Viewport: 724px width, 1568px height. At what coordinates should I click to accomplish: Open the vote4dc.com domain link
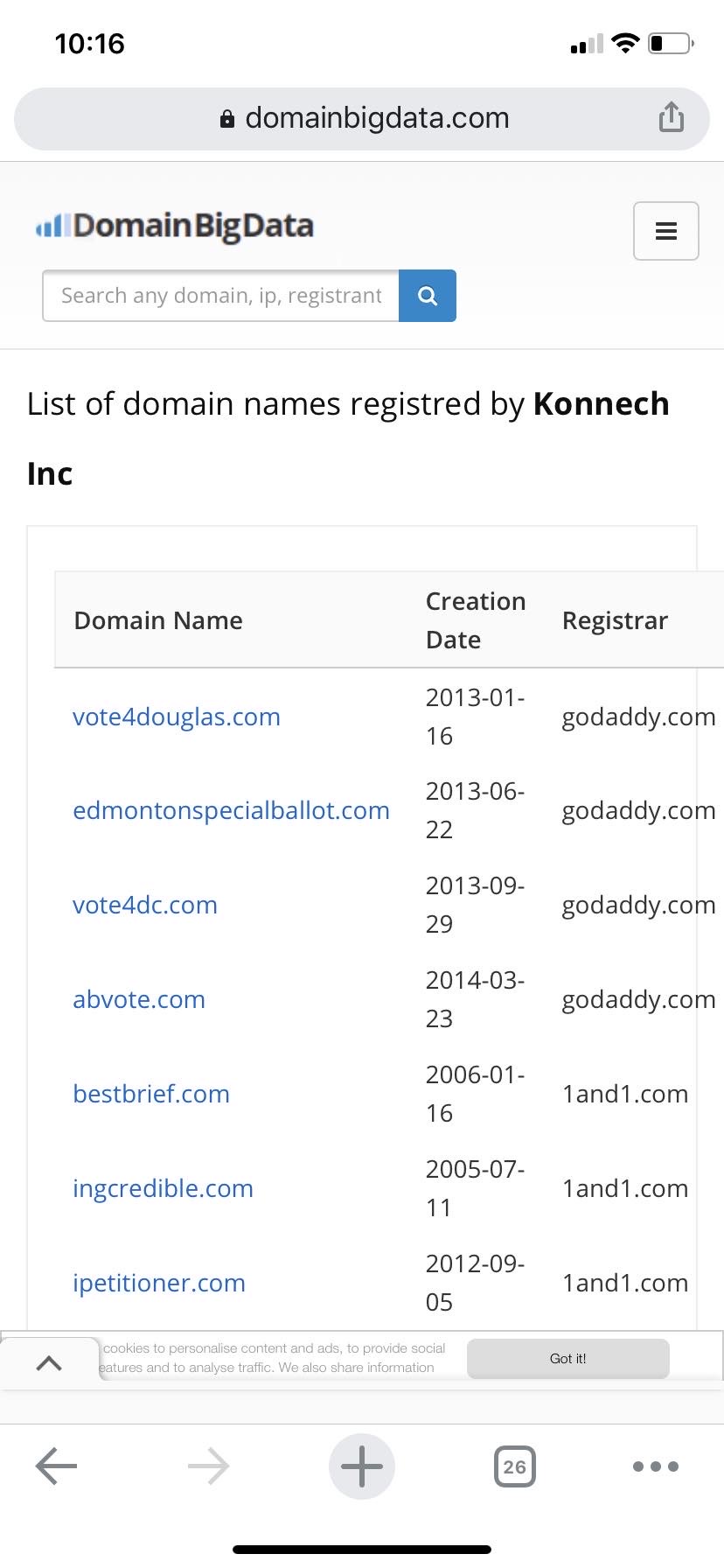[x=145, y=905]
